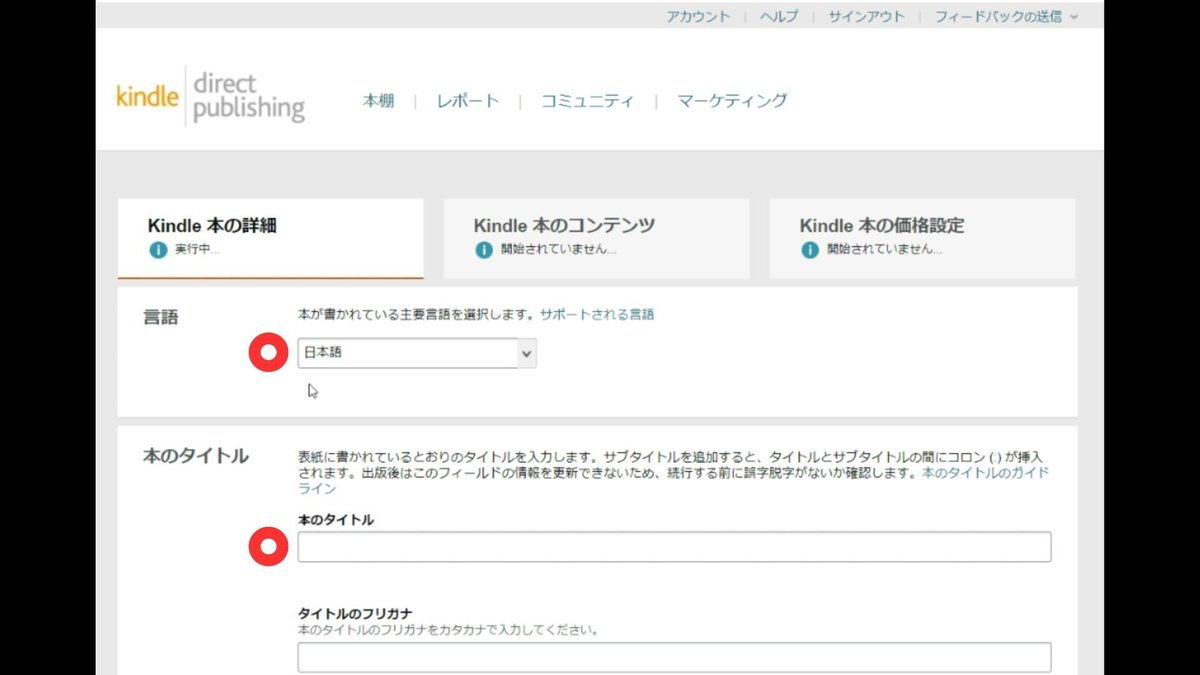The image size is (1200, 675).
Task: Click info icon under Kindle 本の詳細 tab
Action: click(x=158, y=249)
